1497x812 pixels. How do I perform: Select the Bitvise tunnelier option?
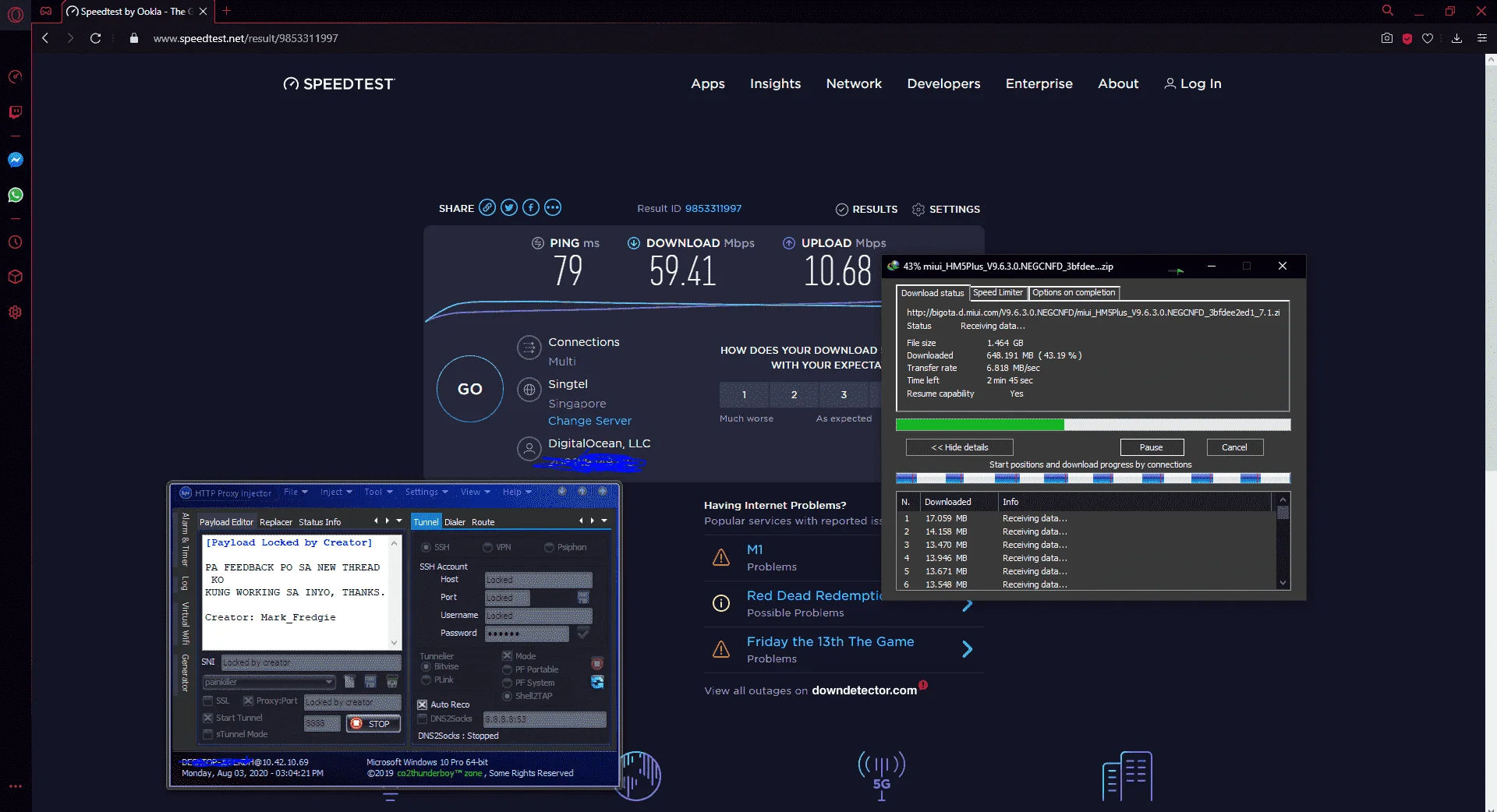426,667
